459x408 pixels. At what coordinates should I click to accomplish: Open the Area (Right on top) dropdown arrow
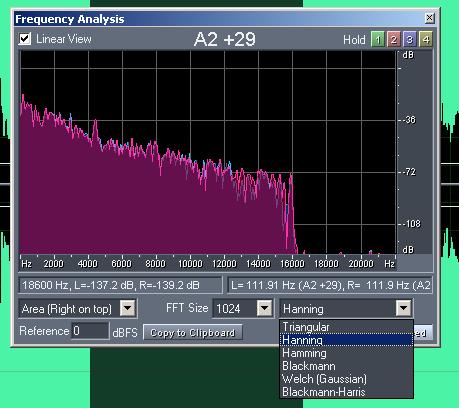(x=128, y=308)
